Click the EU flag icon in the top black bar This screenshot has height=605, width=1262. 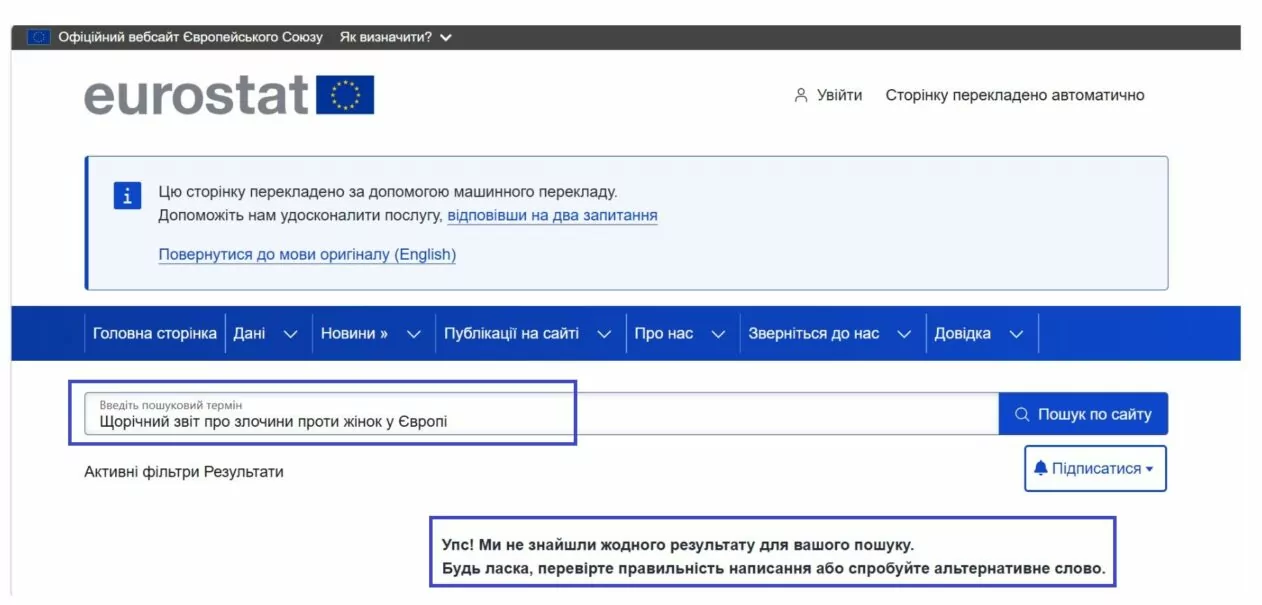37,36
